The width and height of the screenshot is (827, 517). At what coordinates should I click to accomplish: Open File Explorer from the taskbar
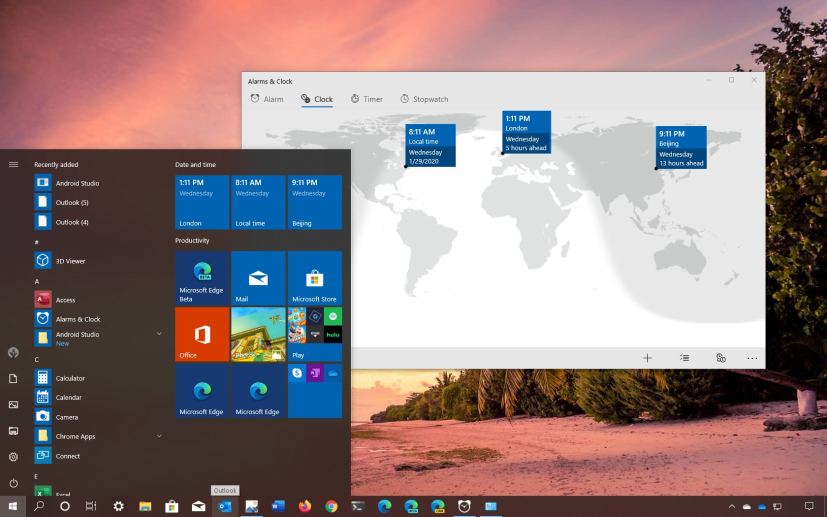(145, 506)
